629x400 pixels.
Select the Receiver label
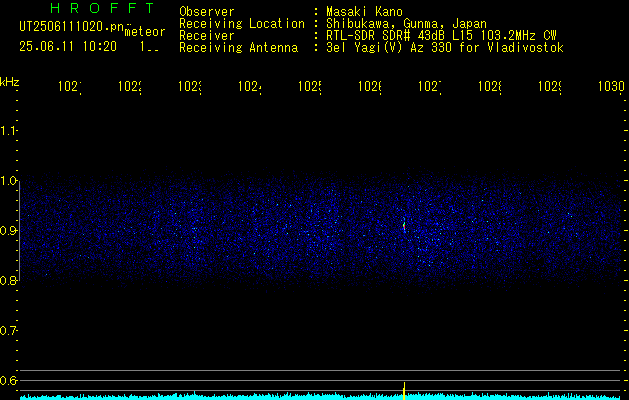tap(207, 36)
